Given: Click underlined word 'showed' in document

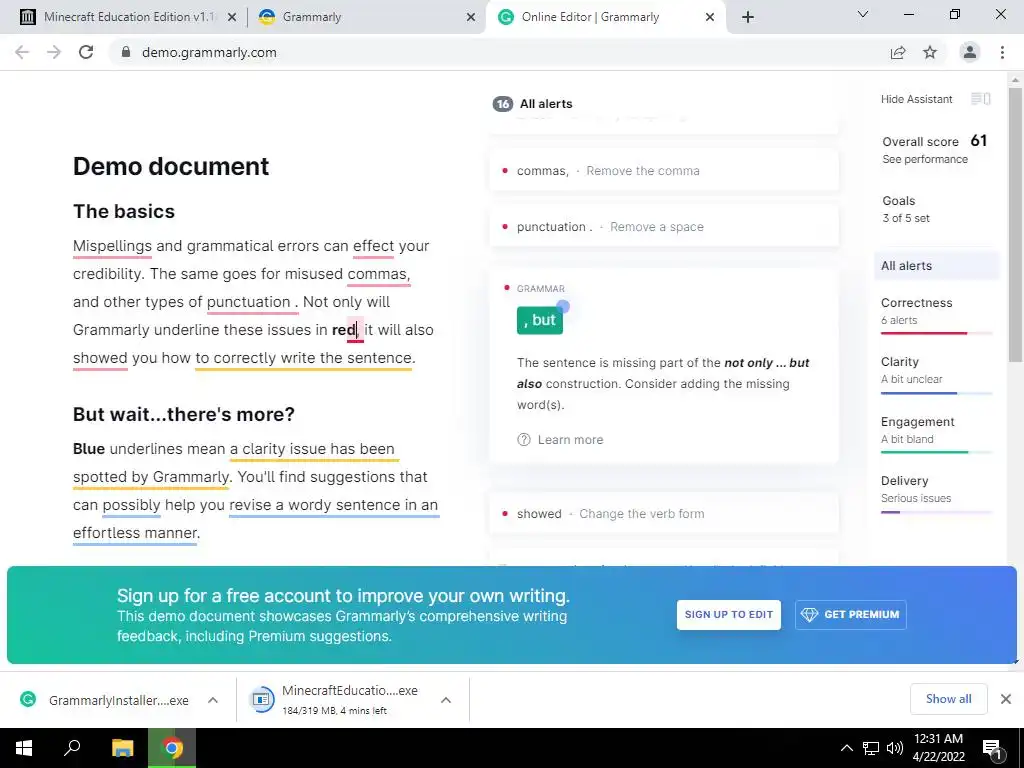Looking at the screenshot, I should click(x=100, y=358).
